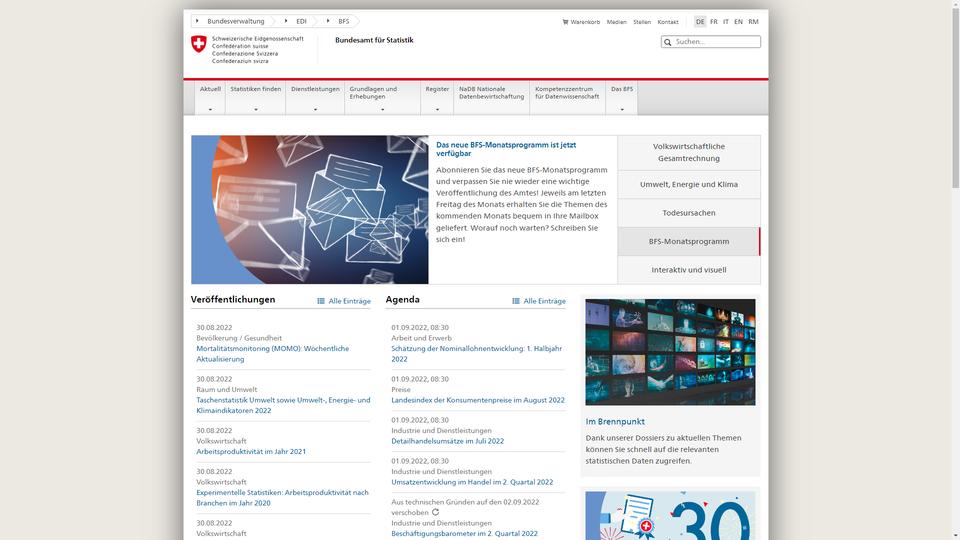Open Beschäftigungsbarometer im 2. Quartal 2022

click(464, 534)
